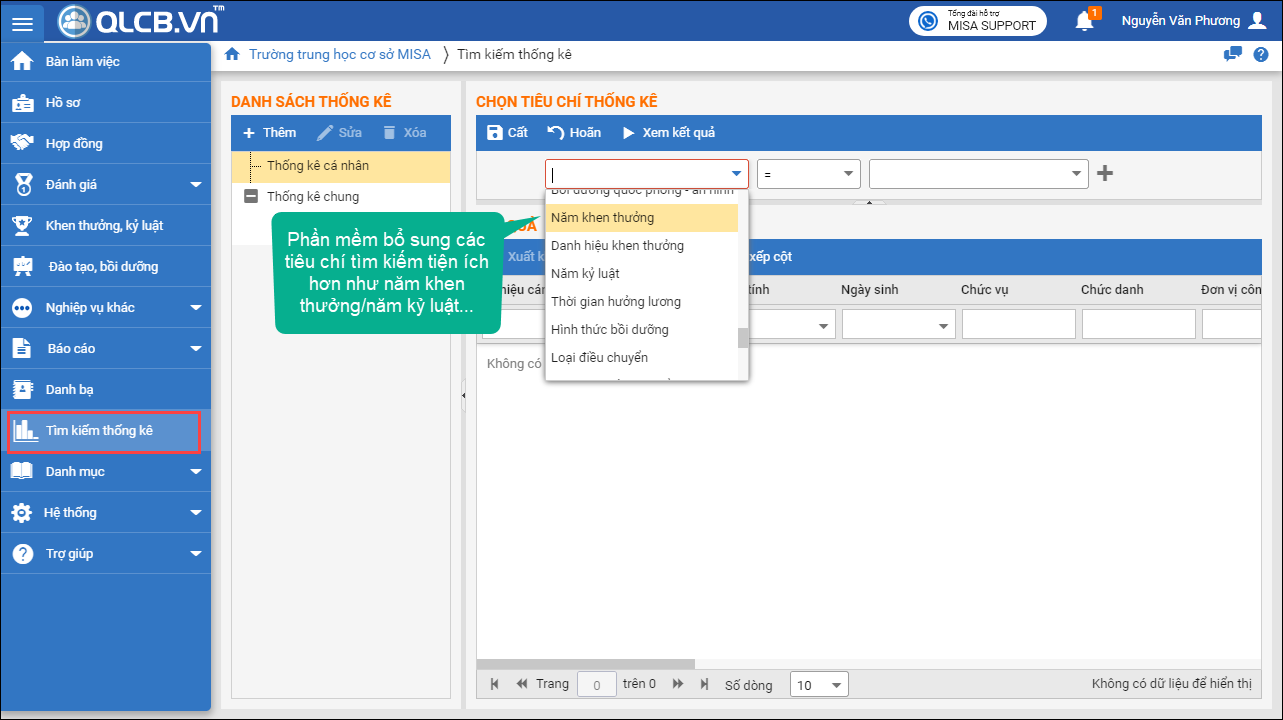Click the Xem kết quả button
1283x720 pixels.
click(669, 132)
